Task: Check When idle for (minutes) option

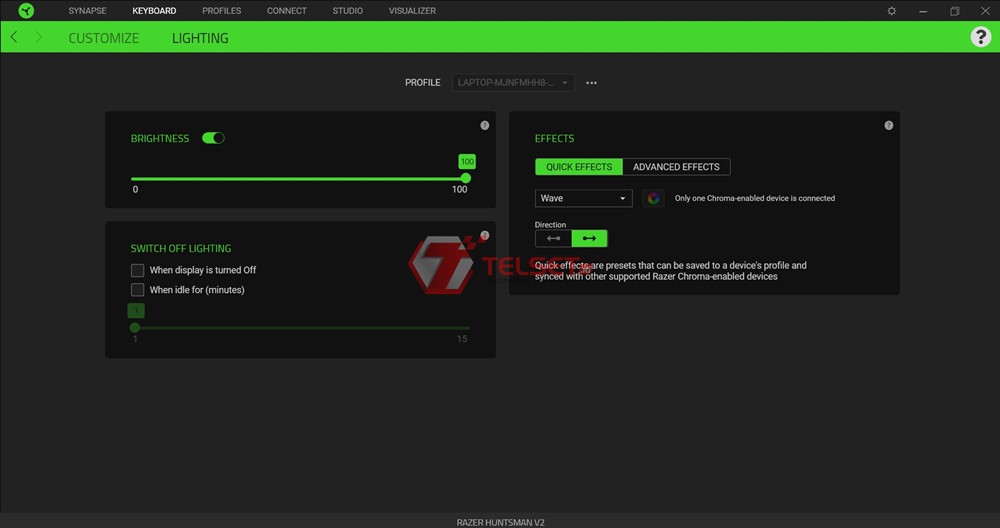Action: 138,290
